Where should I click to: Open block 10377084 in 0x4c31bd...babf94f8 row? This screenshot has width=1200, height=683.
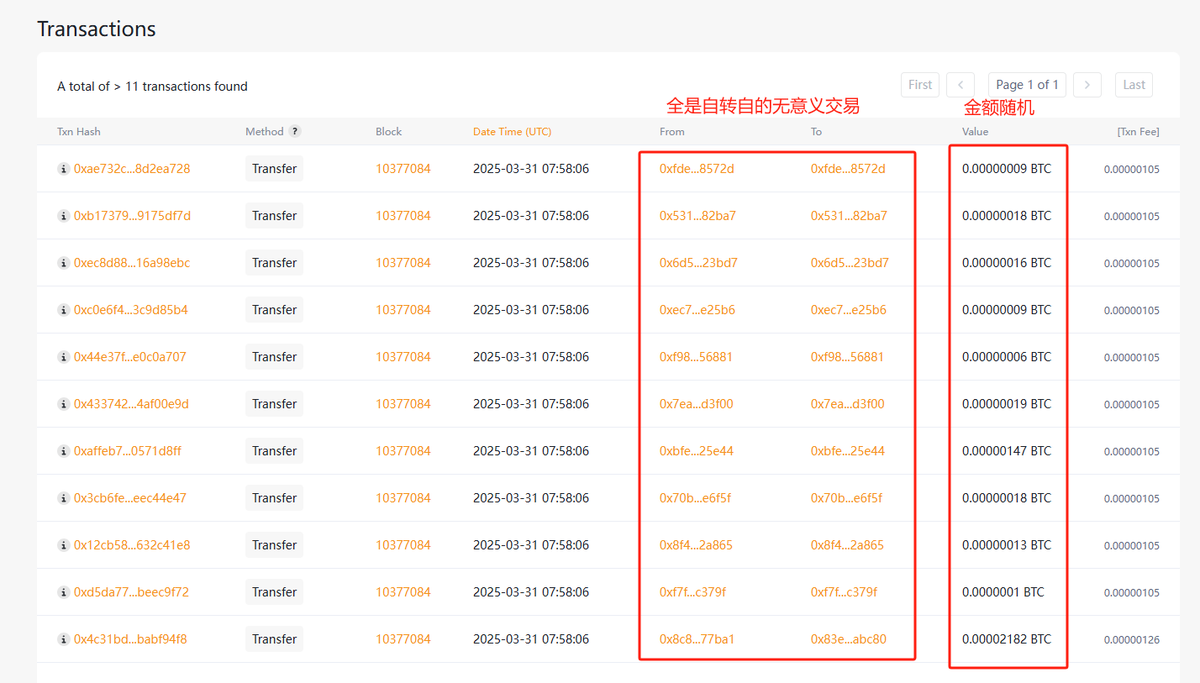pyautogui.click(x=403, y=639)
